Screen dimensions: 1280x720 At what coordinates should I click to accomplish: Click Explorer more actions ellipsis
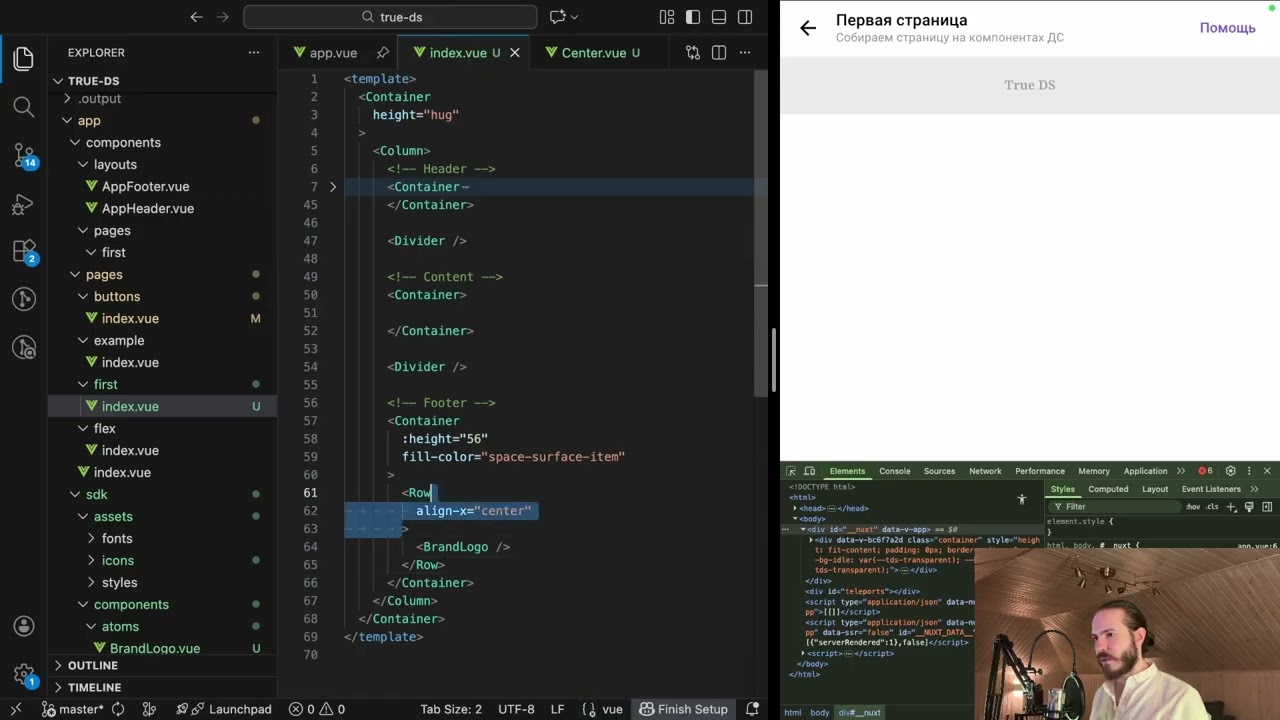[255, 53]
